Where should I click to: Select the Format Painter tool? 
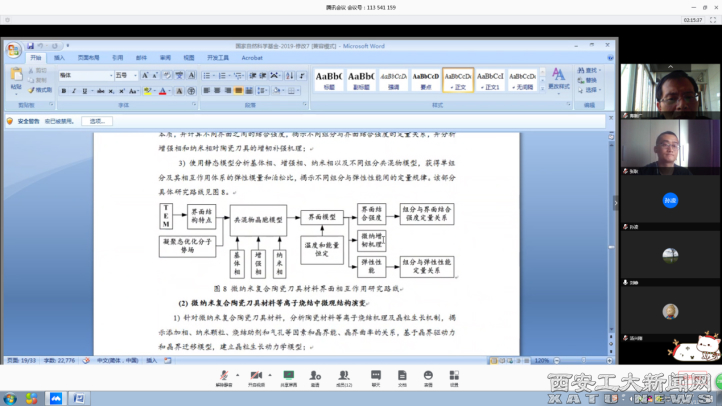tap(42, 91)
